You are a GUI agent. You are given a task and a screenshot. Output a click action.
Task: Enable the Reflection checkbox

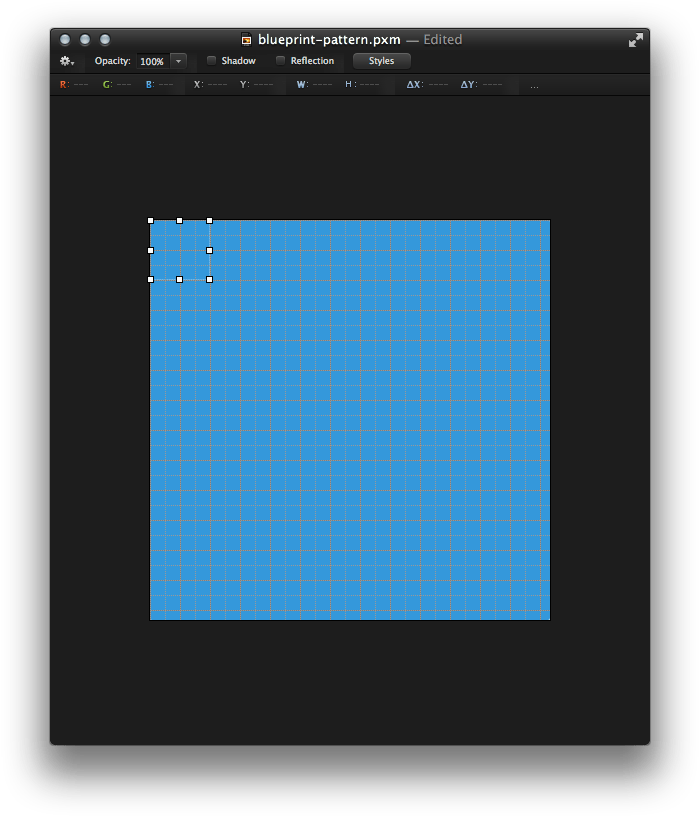280,61
